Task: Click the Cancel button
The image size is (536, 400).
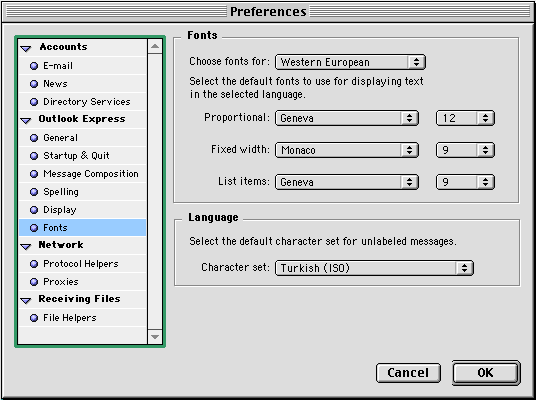Action: click(408, 373)
